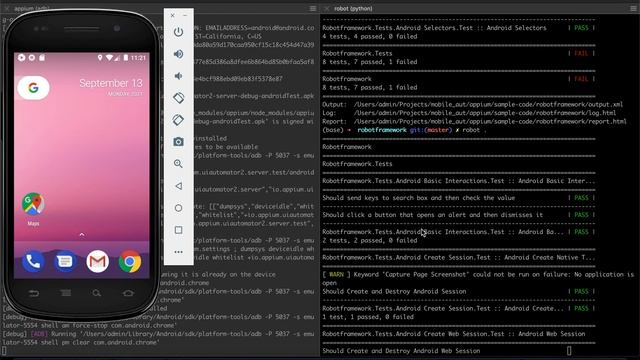Rotate the emulator right
Viewport: 640px width, 360px height.
click(178, 120)
